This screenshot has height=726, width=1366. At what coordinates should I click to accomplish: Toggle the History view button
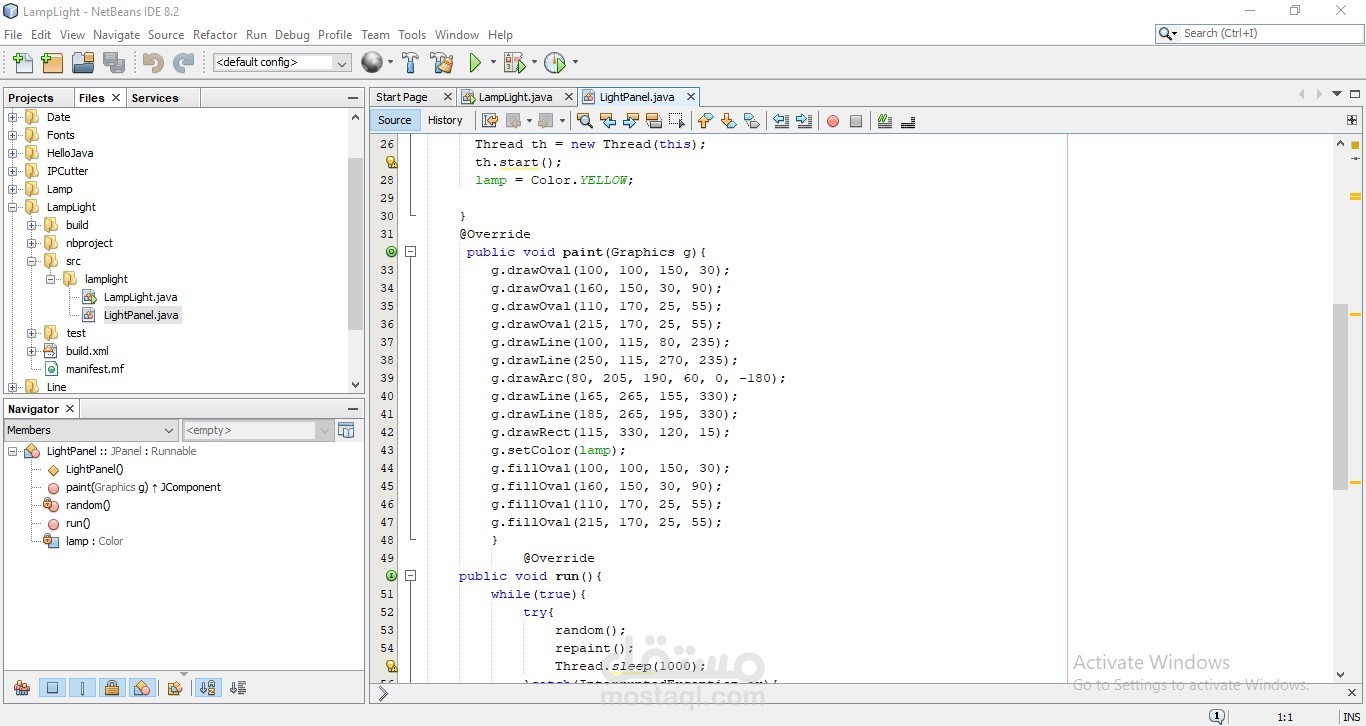click(445, 120)
